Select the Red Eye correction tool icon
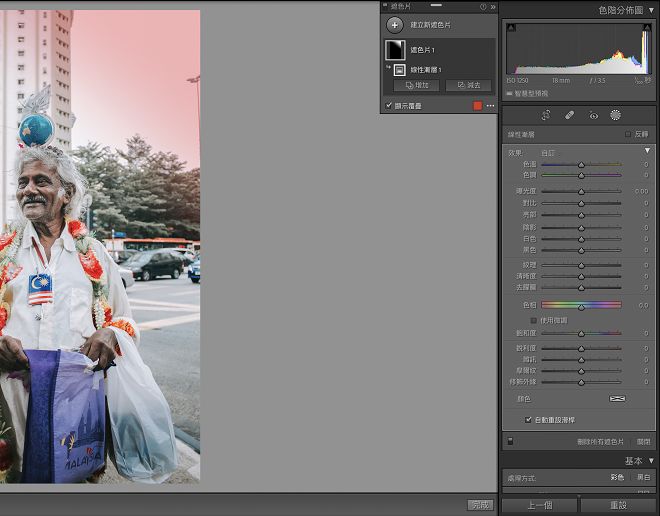Screen dimensions: 660x516 pos(593,115)
